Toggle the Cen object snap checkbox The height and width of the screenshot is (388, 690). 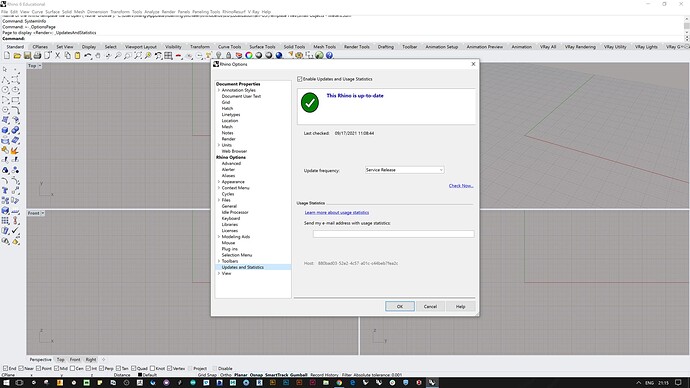click(x=73, y=368)
